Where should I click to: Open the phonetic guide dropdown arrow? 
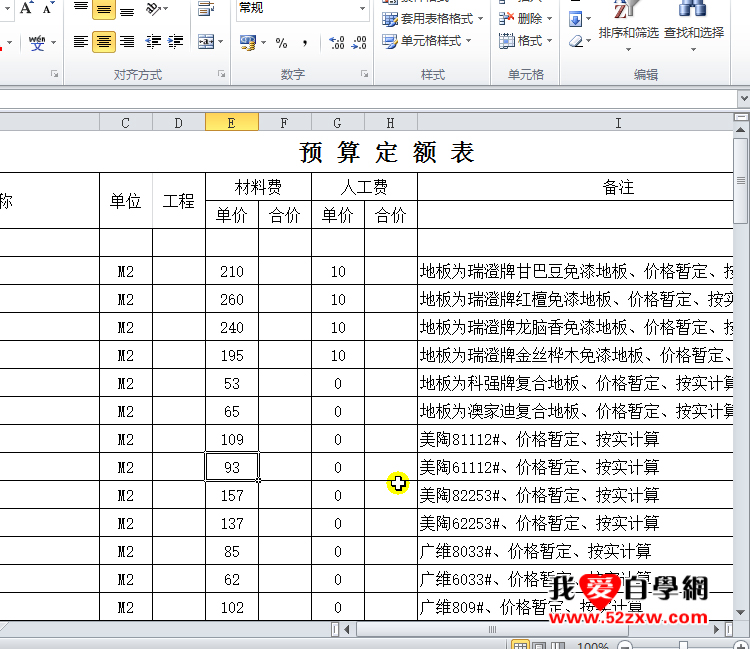tap(54, 43)
